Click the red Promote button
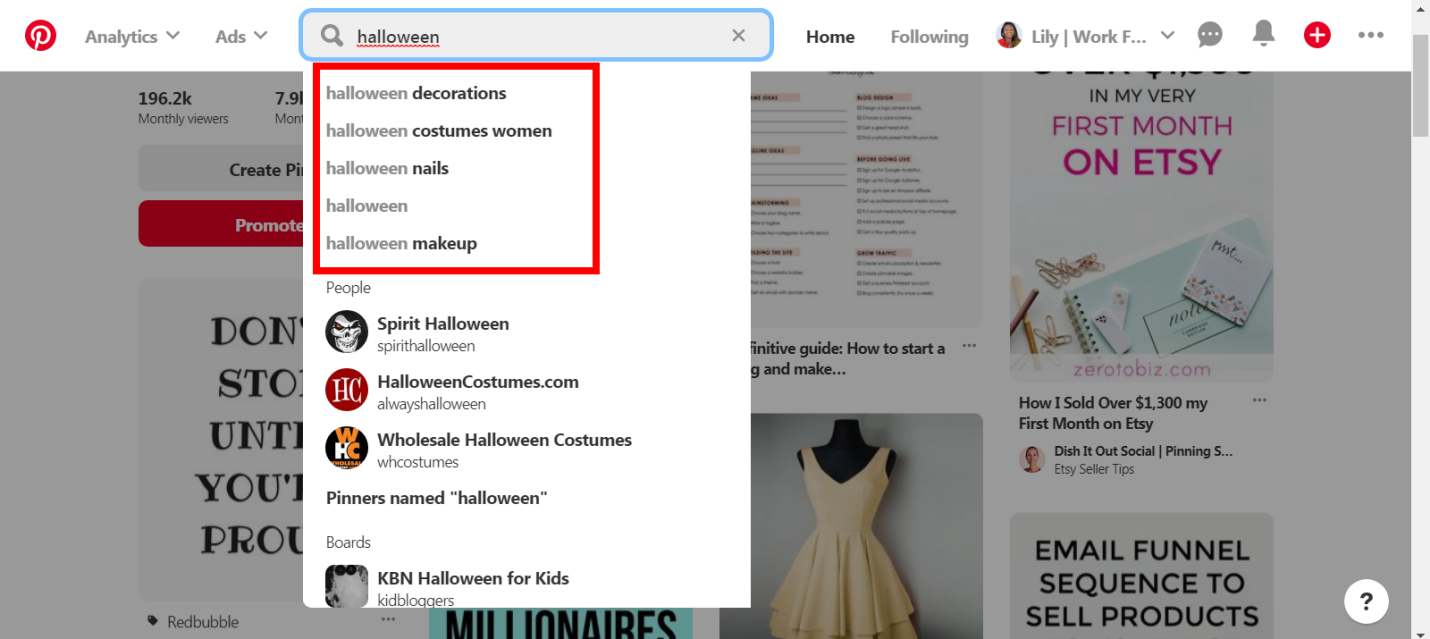Viewport: 1430px width, 639px height. (x=221, y=224)
